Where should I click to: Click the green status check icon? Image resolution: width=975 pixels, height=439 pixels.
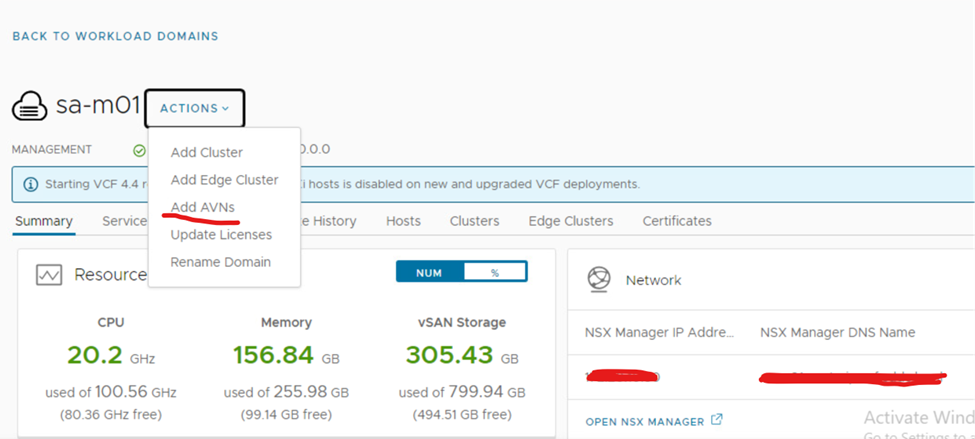(x=139, y=150)
